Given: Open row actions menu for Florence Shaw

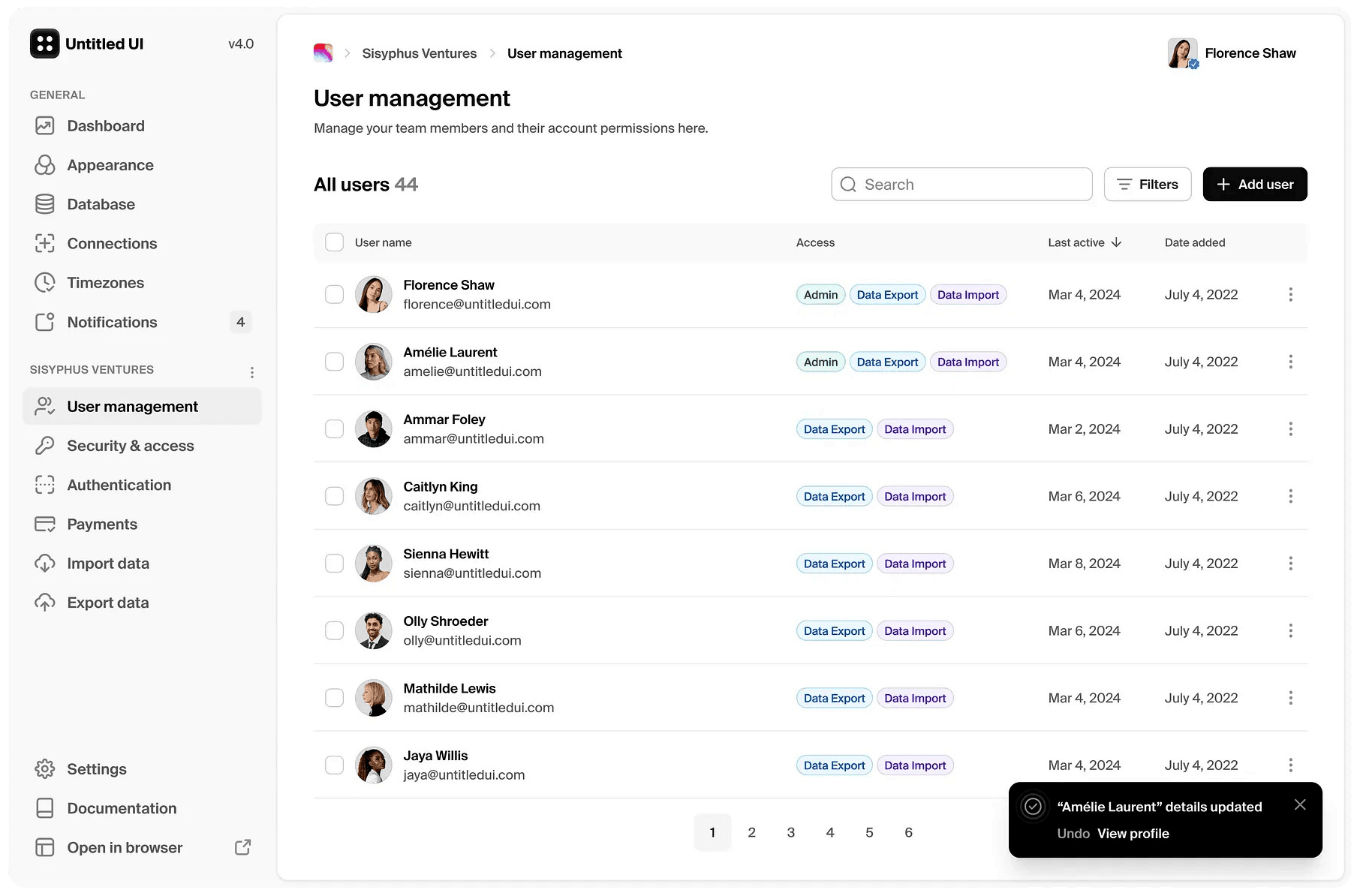Looking at the screenshot, I should 1290,294.
